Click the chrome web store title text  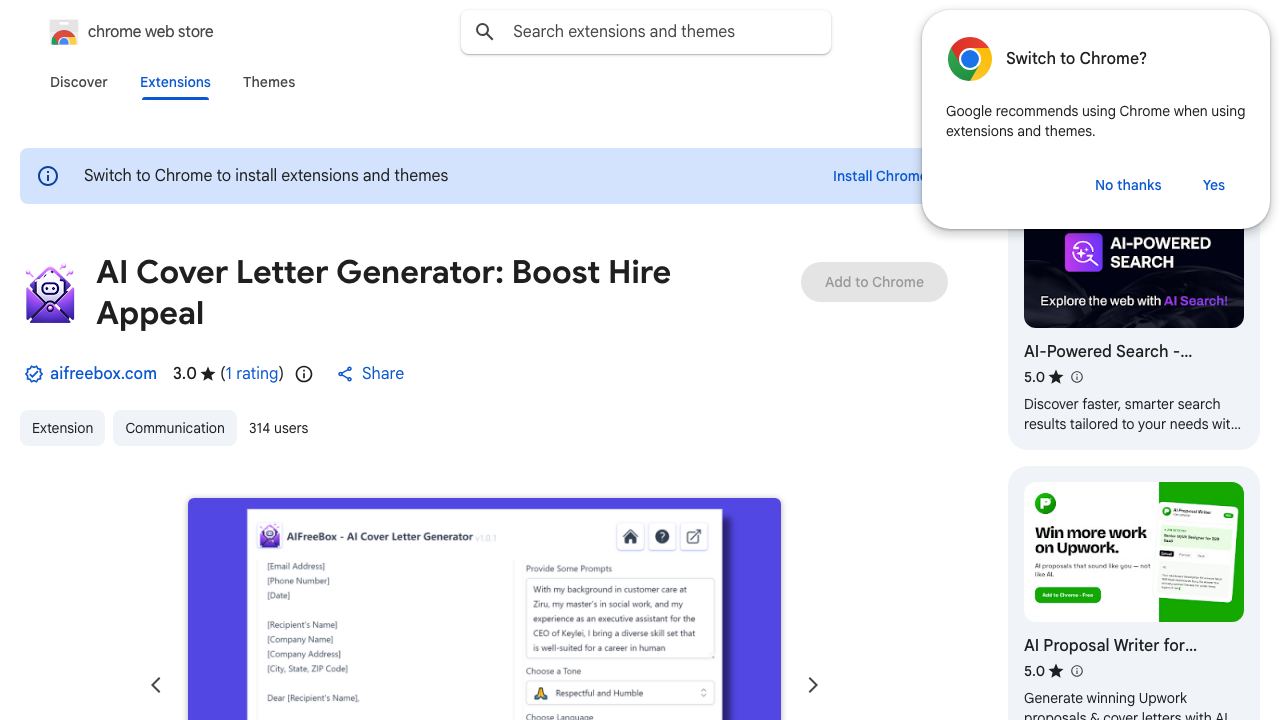click(x=151, y=32)
